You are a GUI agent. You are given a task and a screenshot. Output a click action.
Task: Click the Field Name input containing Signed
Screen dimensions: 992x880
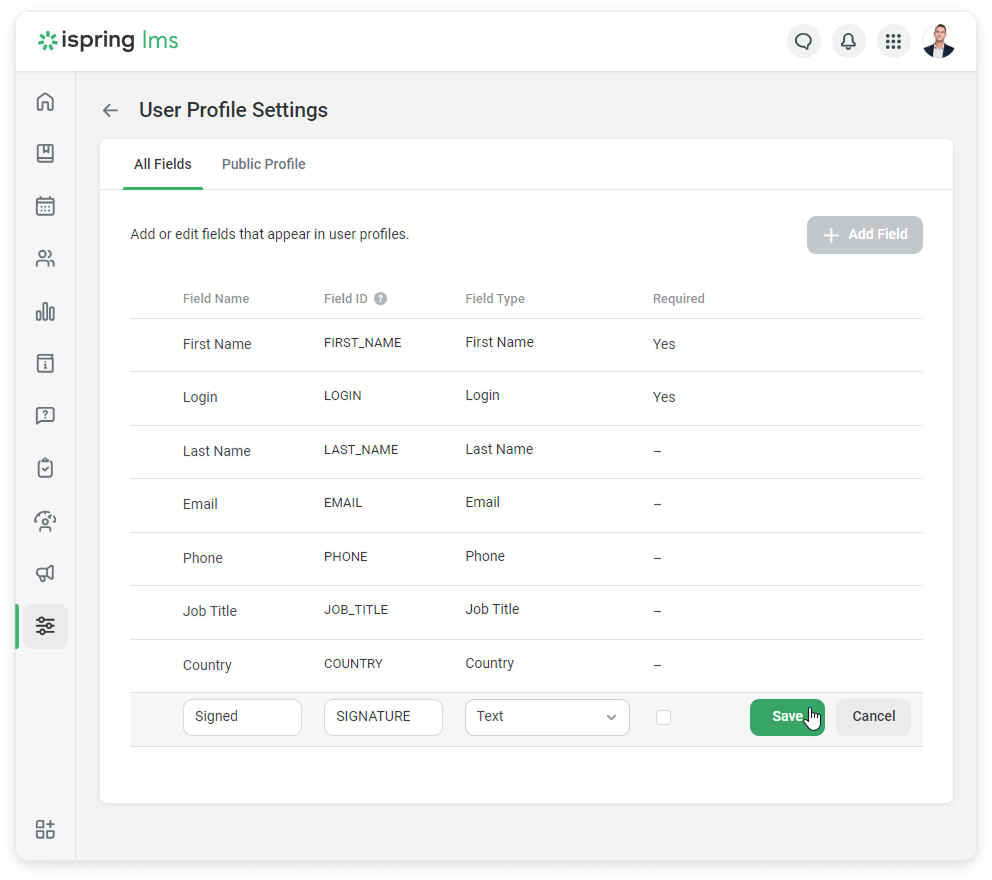click(x=242, y=717)
